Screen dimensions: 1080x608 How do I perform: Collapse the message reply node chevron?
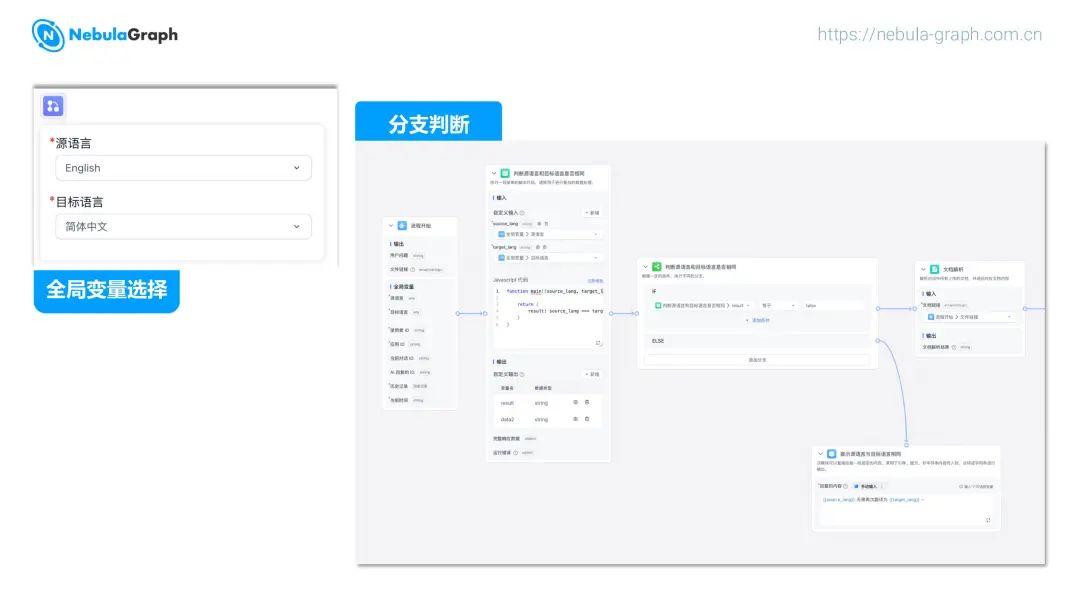[x=820, y=454]
